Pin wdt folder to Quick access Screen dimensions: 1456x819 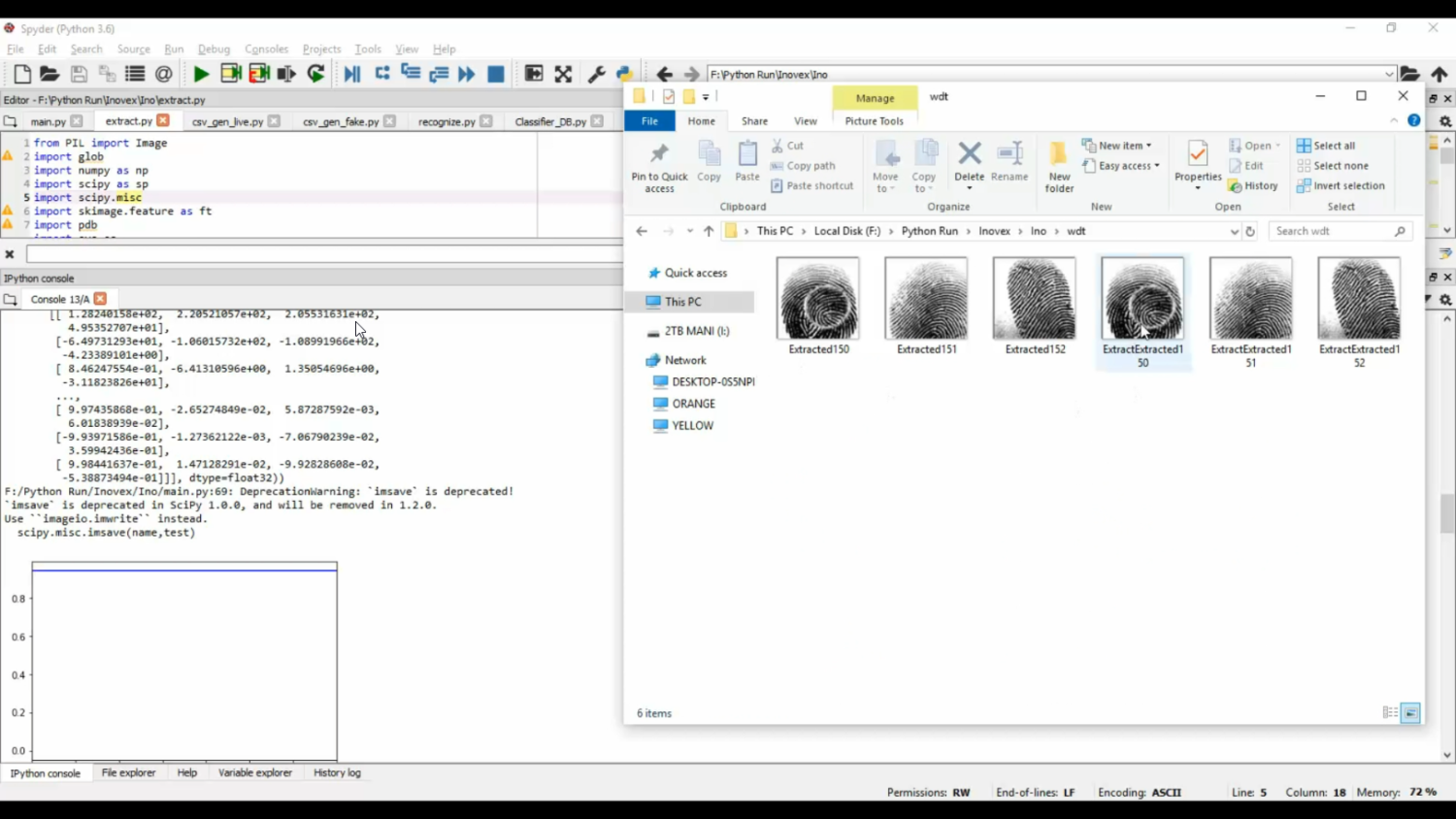[x=659, y=165]
